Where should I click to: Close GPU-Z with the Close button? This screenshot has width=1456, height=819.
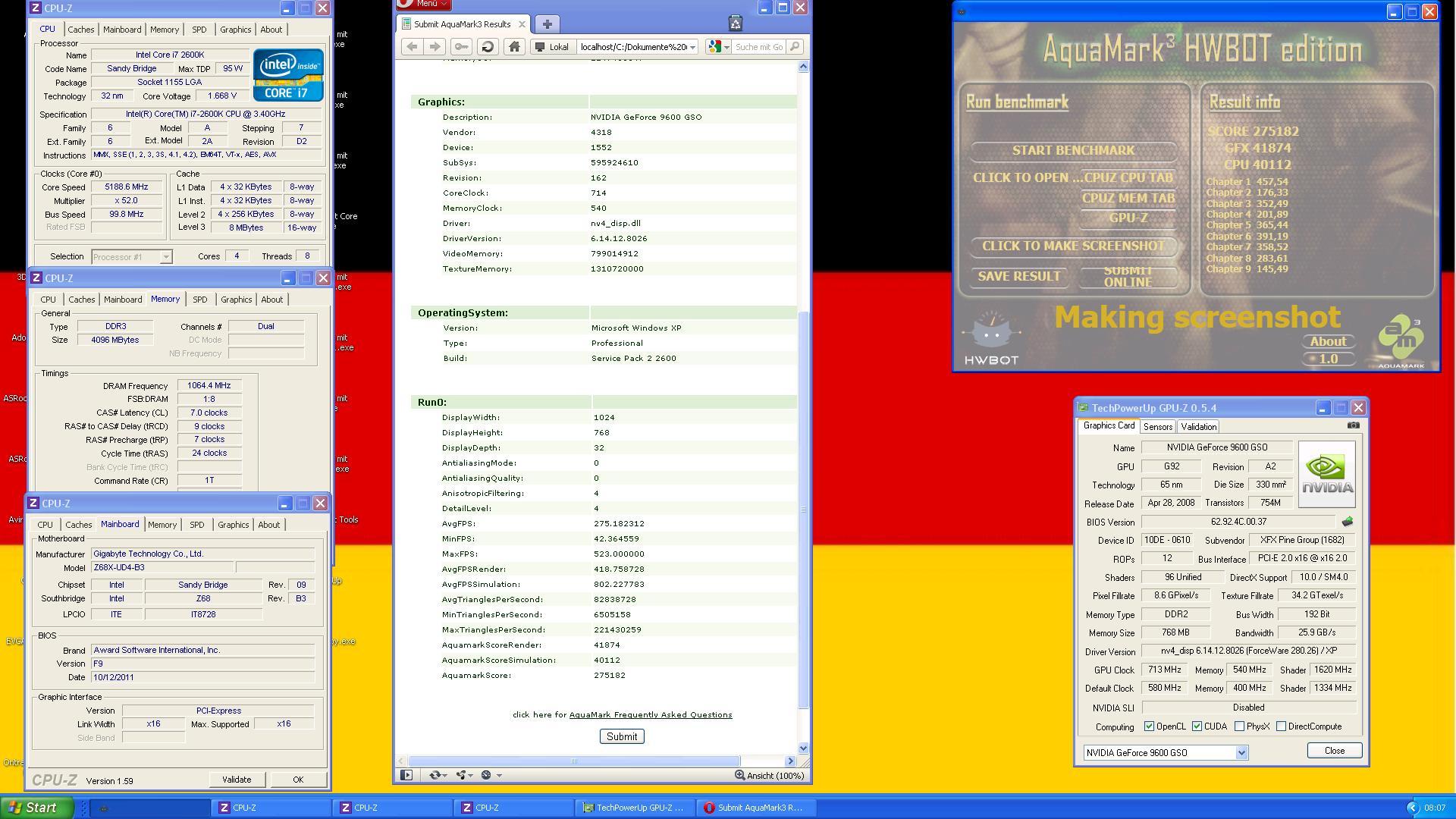1334,750
